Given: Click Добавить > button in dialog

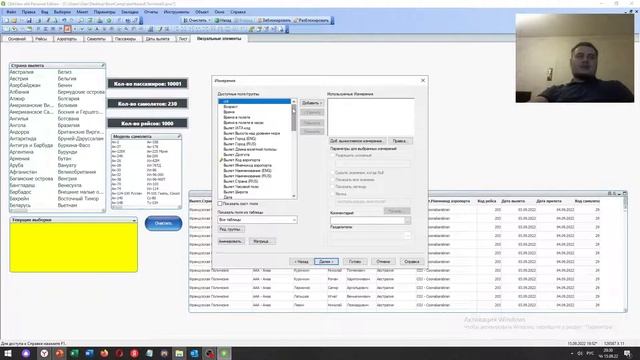Looking at the screenshot, I should (x=312, y=103).
